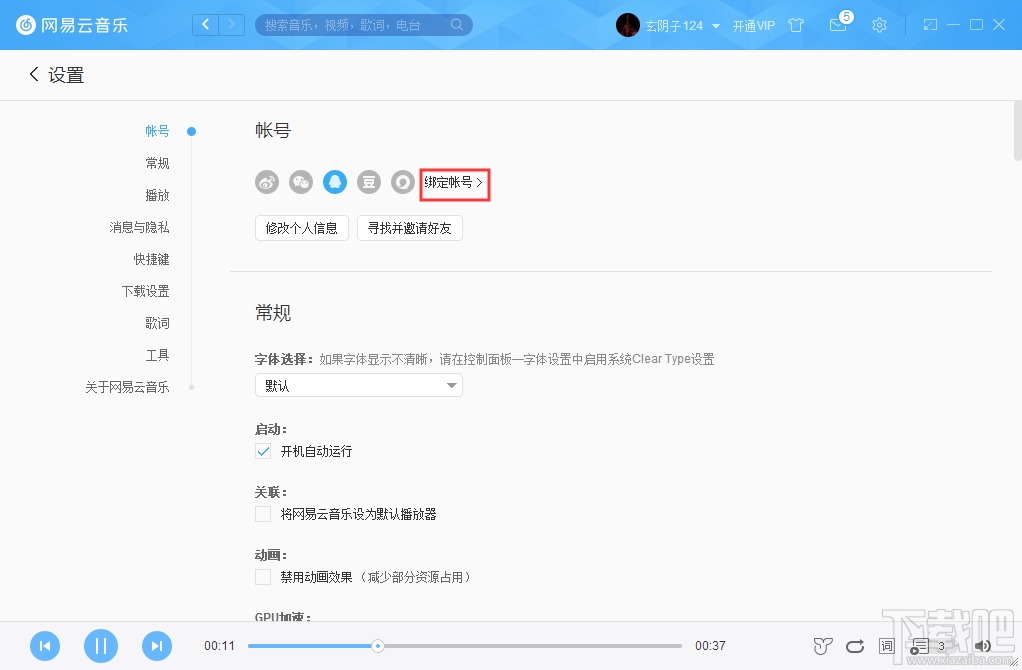This screenshot has height=670, width=1022.
Task: Open the 默认 font selection dropdown
Action: tap(358, 385)
